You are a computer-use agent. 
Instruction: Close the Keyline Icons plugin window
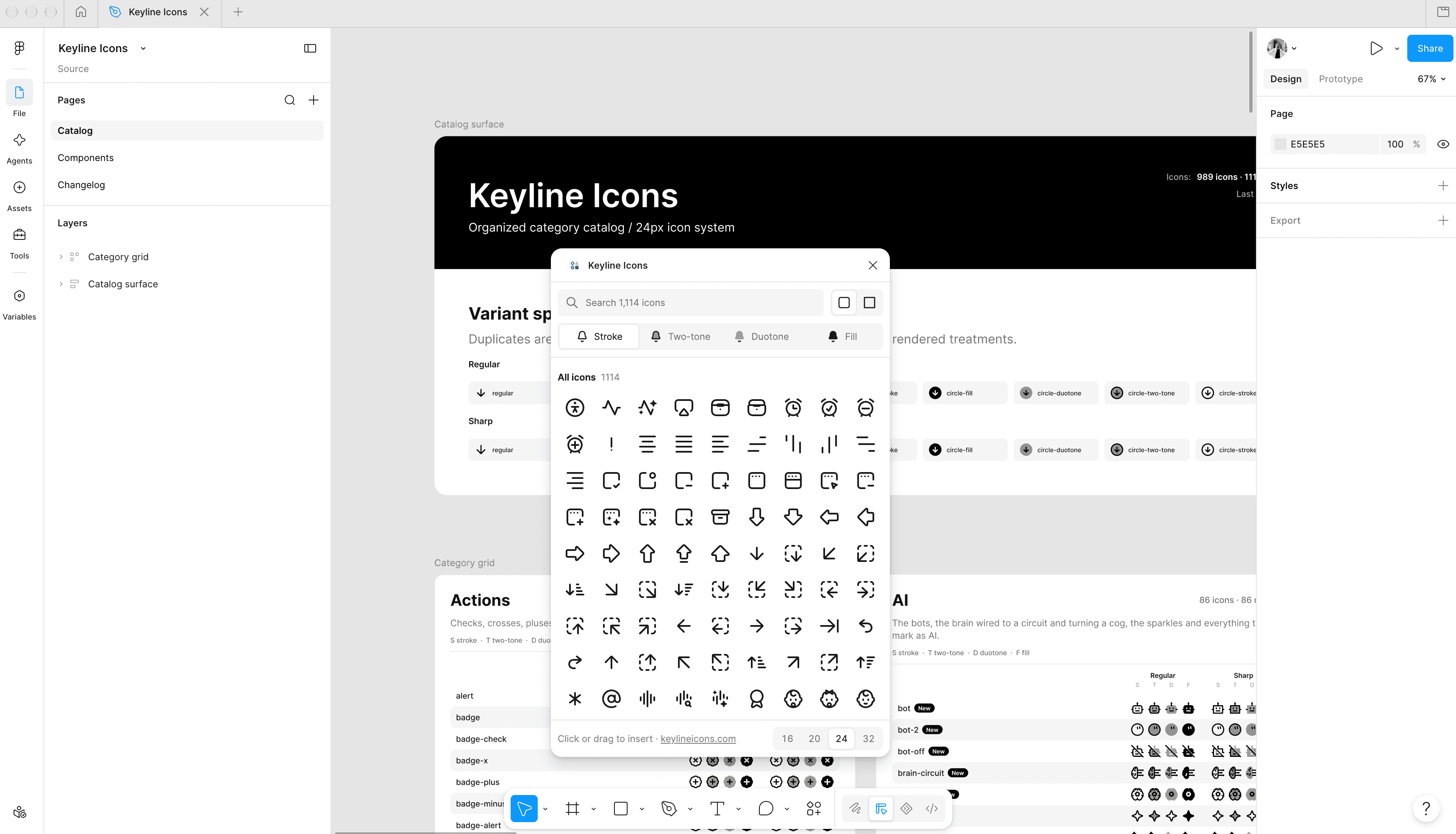[x=872, y=265]
